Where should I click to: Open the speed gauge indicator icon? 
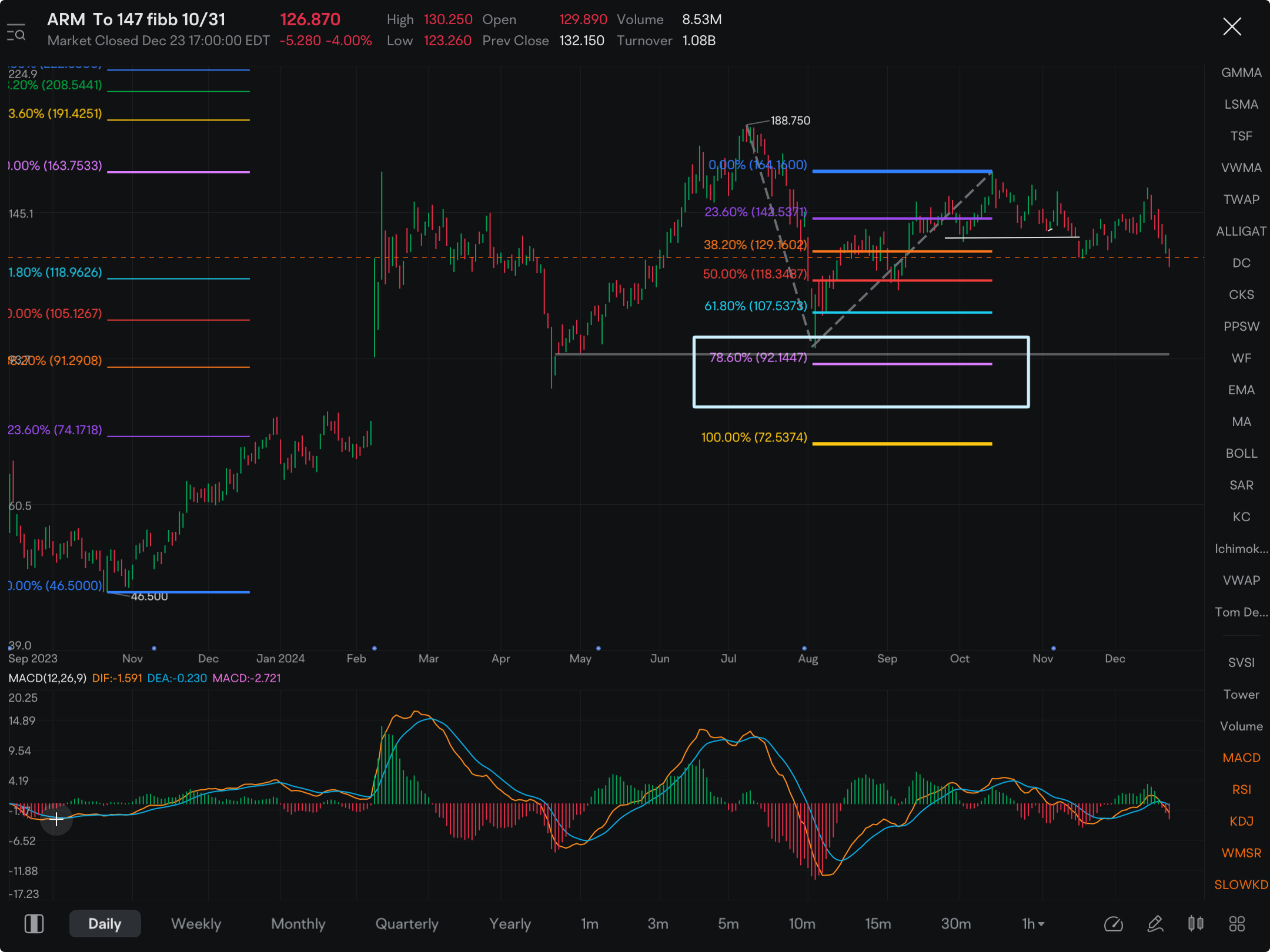point(1113,924)
